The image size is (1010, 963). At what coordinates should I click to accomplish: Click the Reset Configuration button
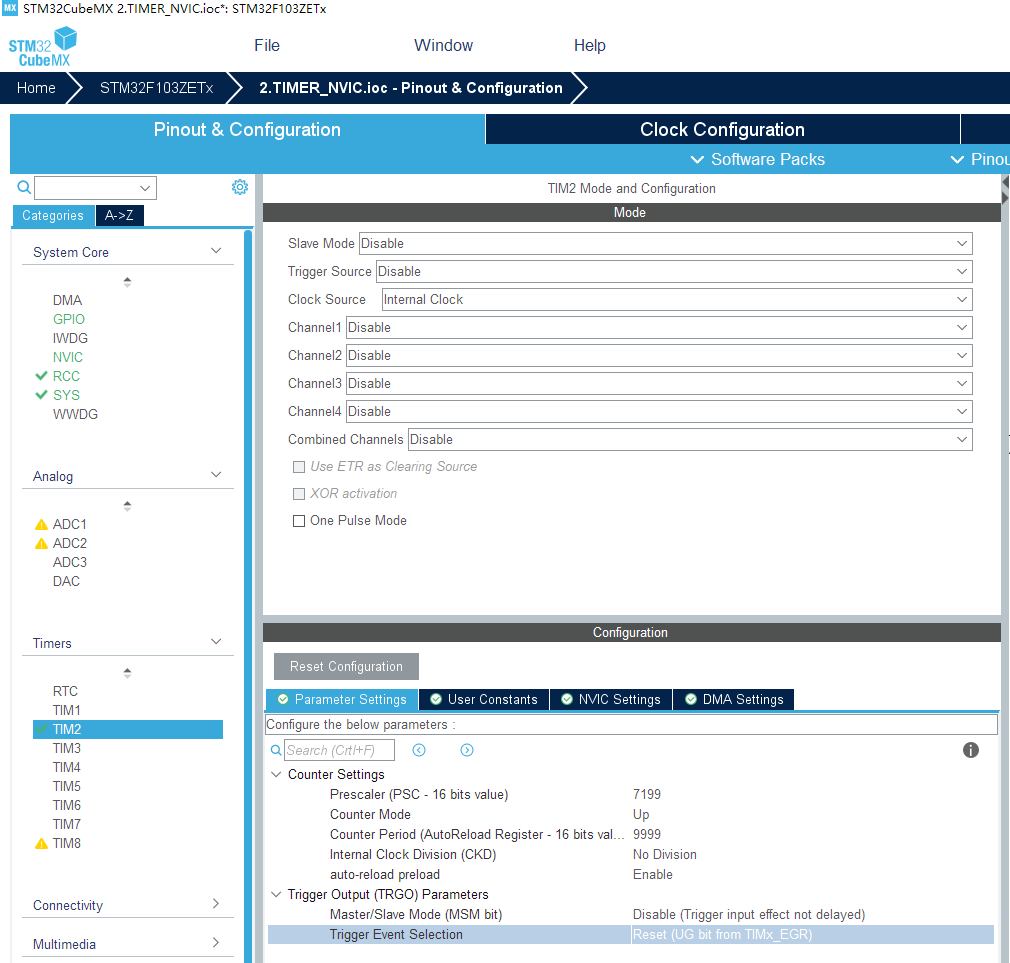click(x=346, y=666)
